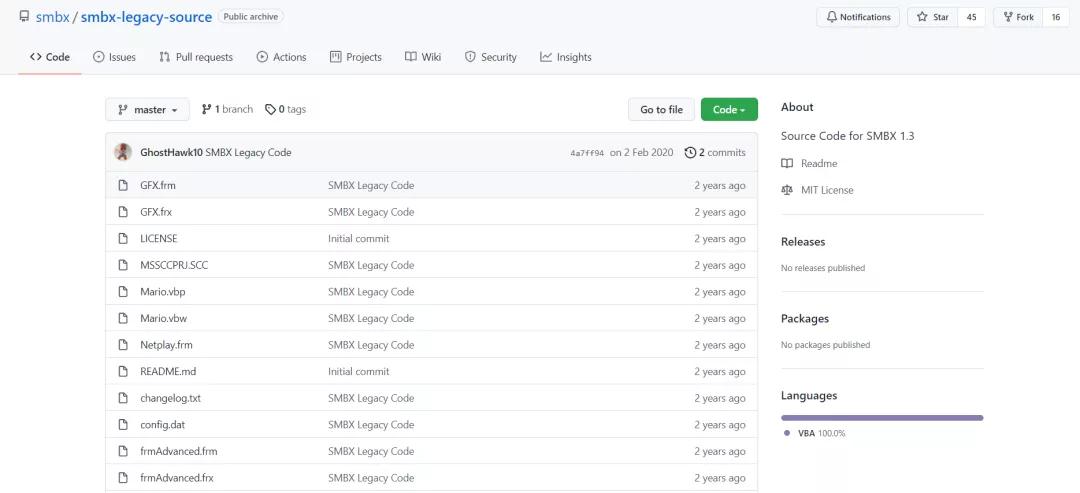Star the repository
This screenshot has height=493, width=1080.
[x=933, y=17]
